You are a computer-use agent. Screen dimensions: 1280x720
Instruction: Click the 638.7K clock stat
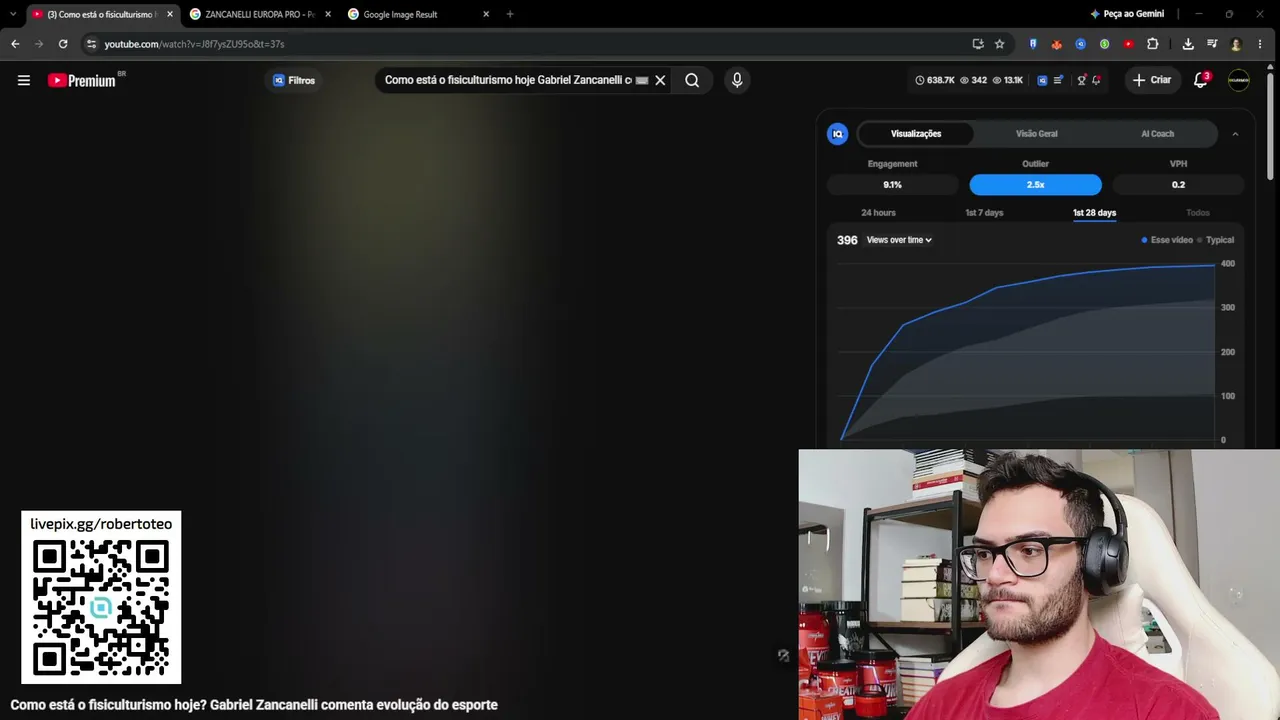[935, 80]
